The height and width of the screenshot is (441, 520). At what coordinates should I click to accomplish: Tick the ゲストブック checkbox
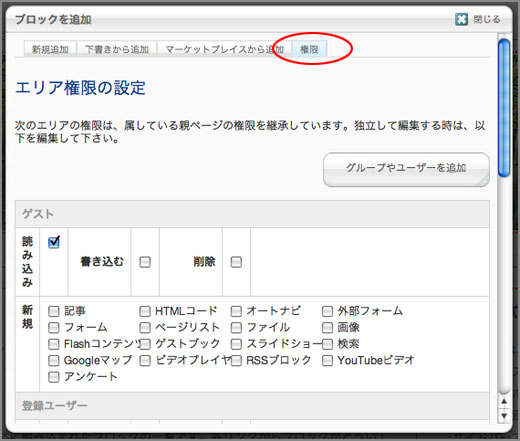tap(145, 344)
